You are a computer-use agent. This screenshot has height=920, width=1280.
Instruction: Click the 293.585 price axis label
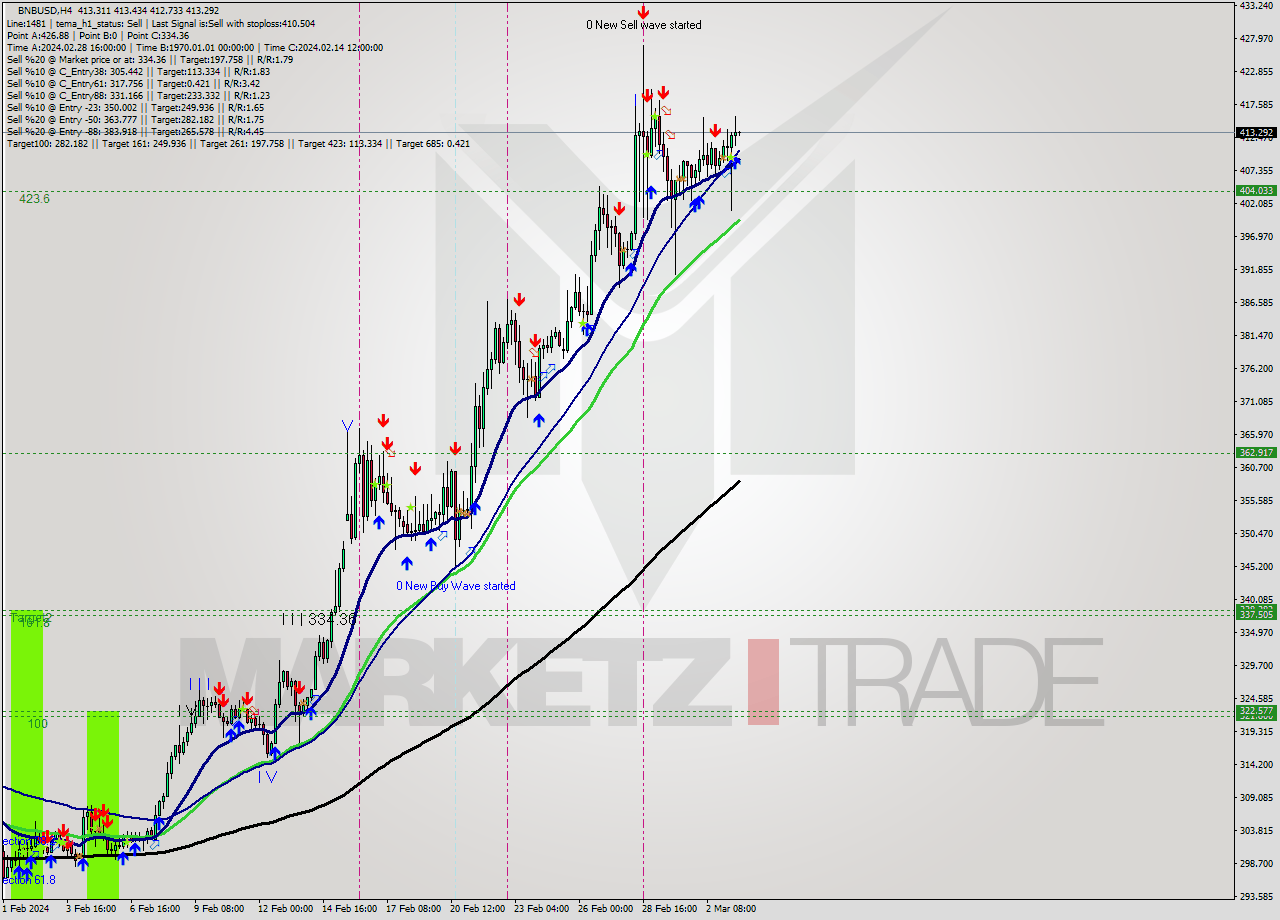pos(1256,896)
